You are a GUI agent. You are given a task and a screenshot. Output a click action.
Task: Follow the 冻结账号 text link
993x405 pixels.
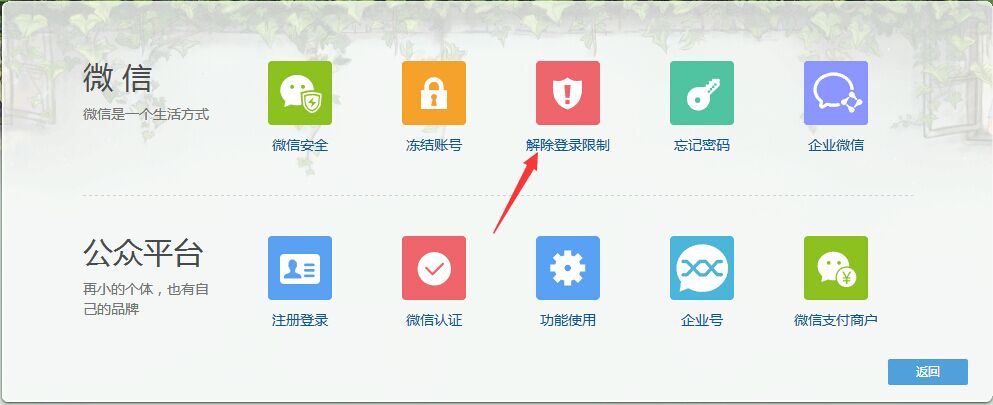pos(434,145)
